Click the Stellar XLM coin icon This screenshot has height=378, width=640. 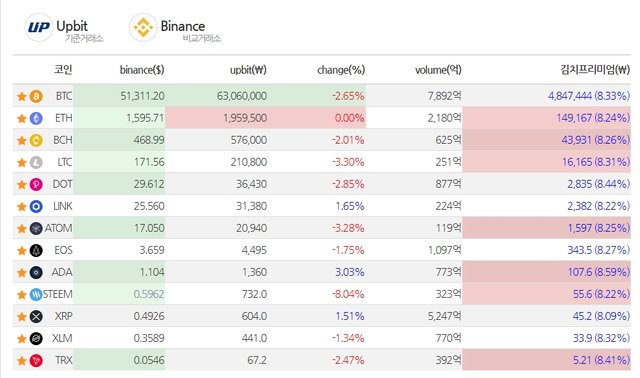pos(36,339)
